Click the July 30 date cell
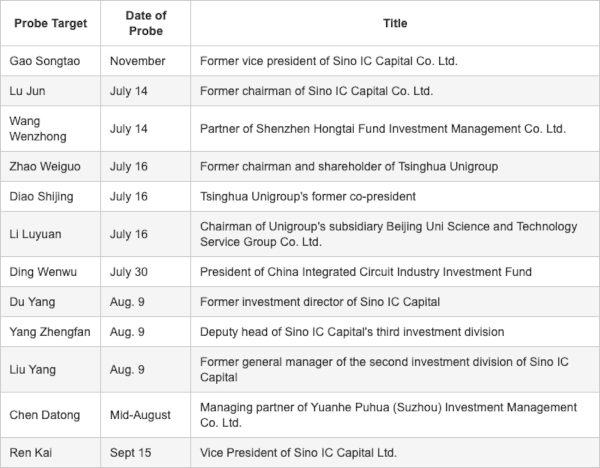The width and height of the screenshot is (600, 468). coord(128,271)
